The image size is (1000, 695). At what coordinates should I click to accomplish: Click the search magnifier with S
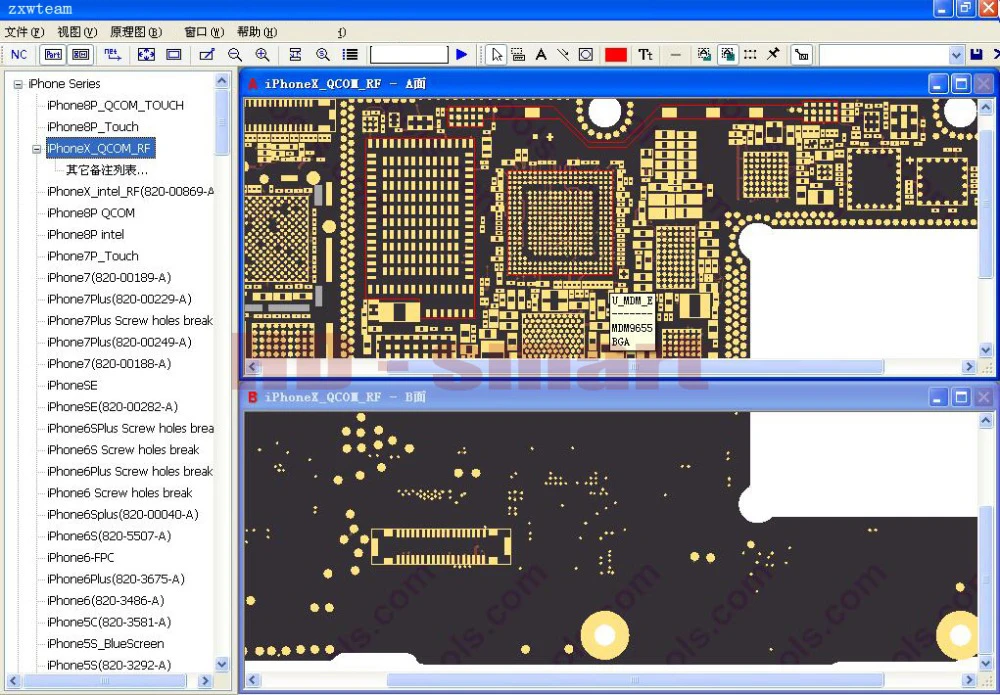click(x=323, y=55)
